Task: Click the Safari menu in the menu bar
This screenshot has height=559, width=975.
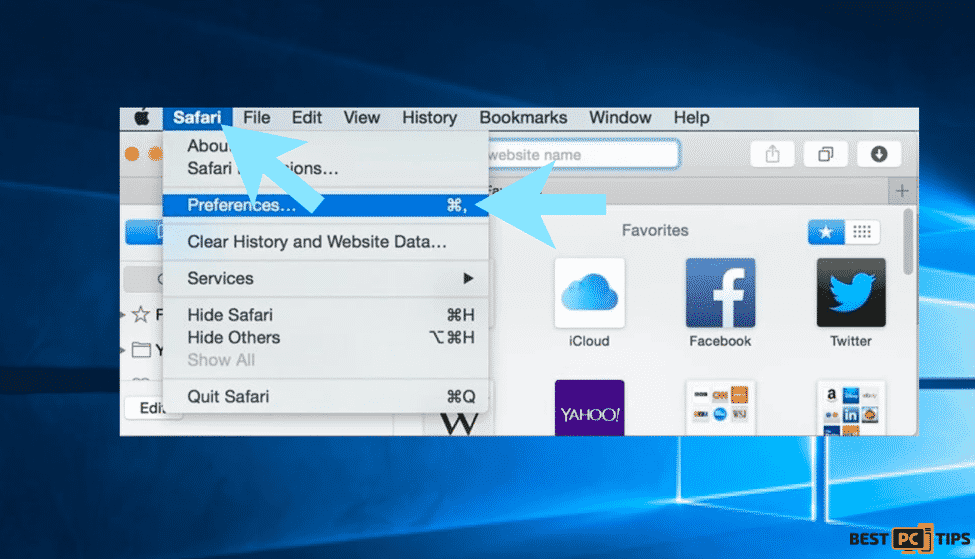Action: point(197,118)
